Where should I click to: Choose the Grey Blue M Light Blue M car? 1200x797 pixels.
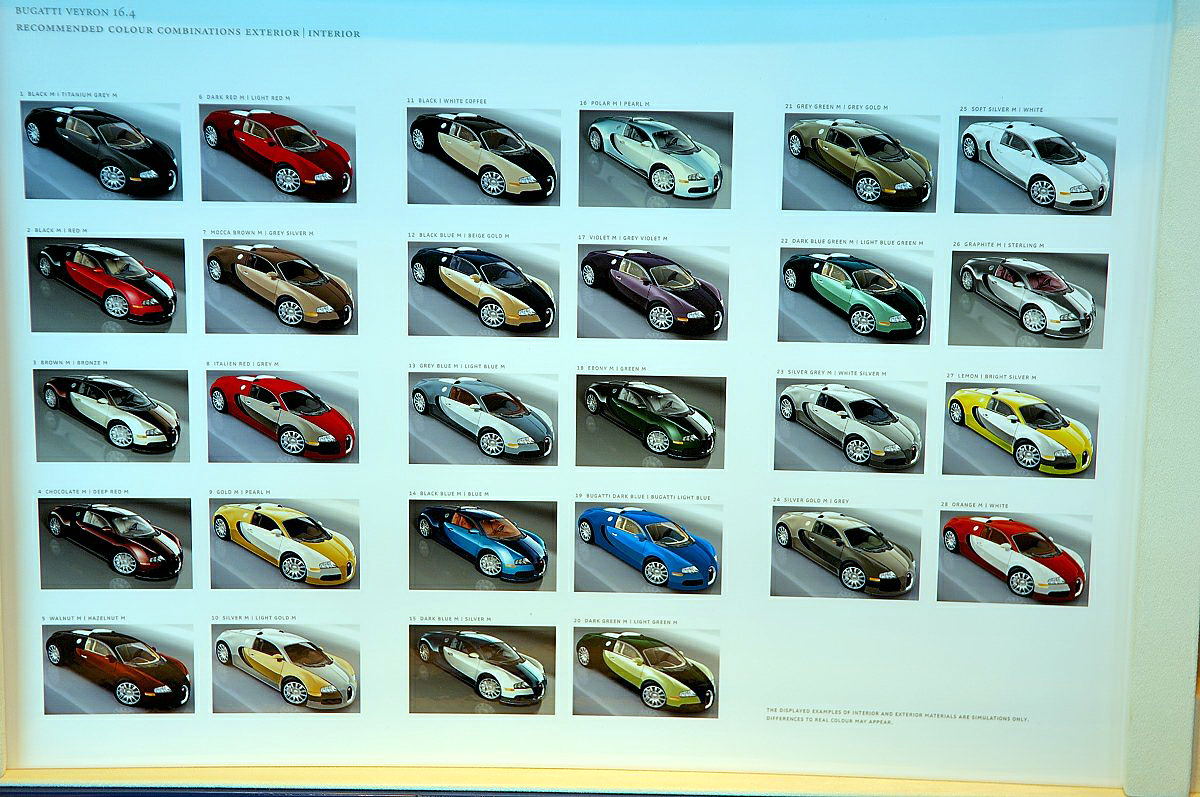point(483,419)
